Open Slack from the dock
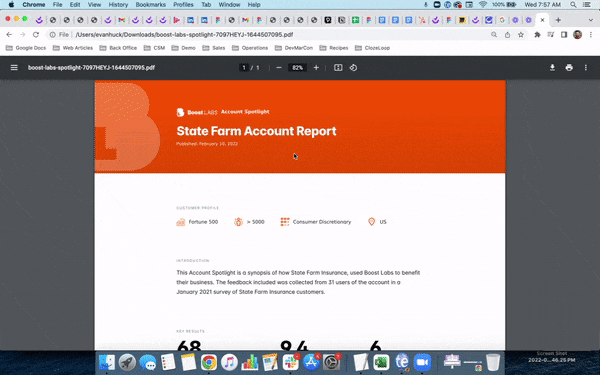Viewport: 600px width, 375px height. 291,362
